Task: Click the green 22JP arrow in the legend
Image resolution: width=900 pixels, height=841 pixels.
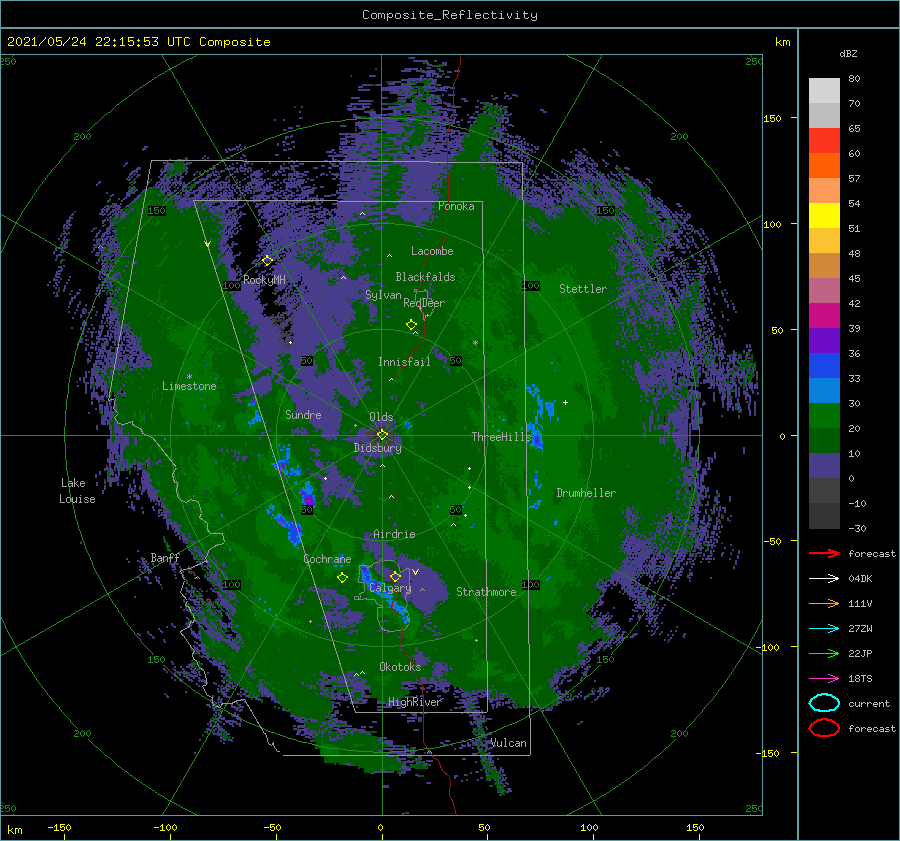Action: pyautogui.click(x=824, y=653)
